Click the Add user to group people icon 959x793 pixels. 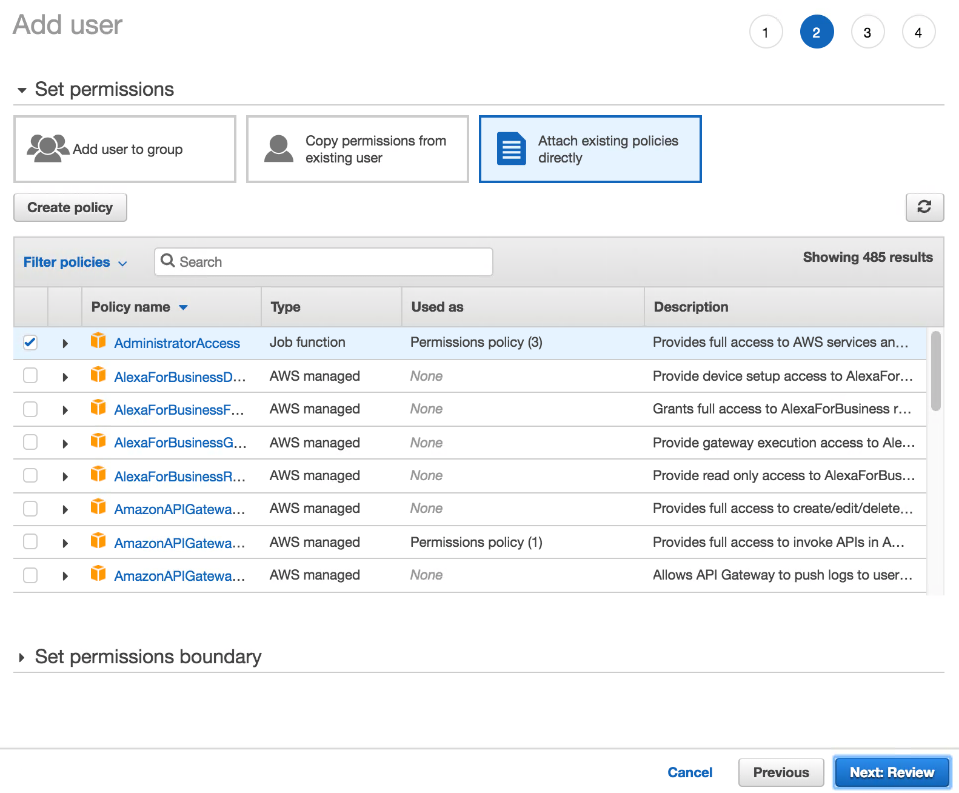pos(47,149)
